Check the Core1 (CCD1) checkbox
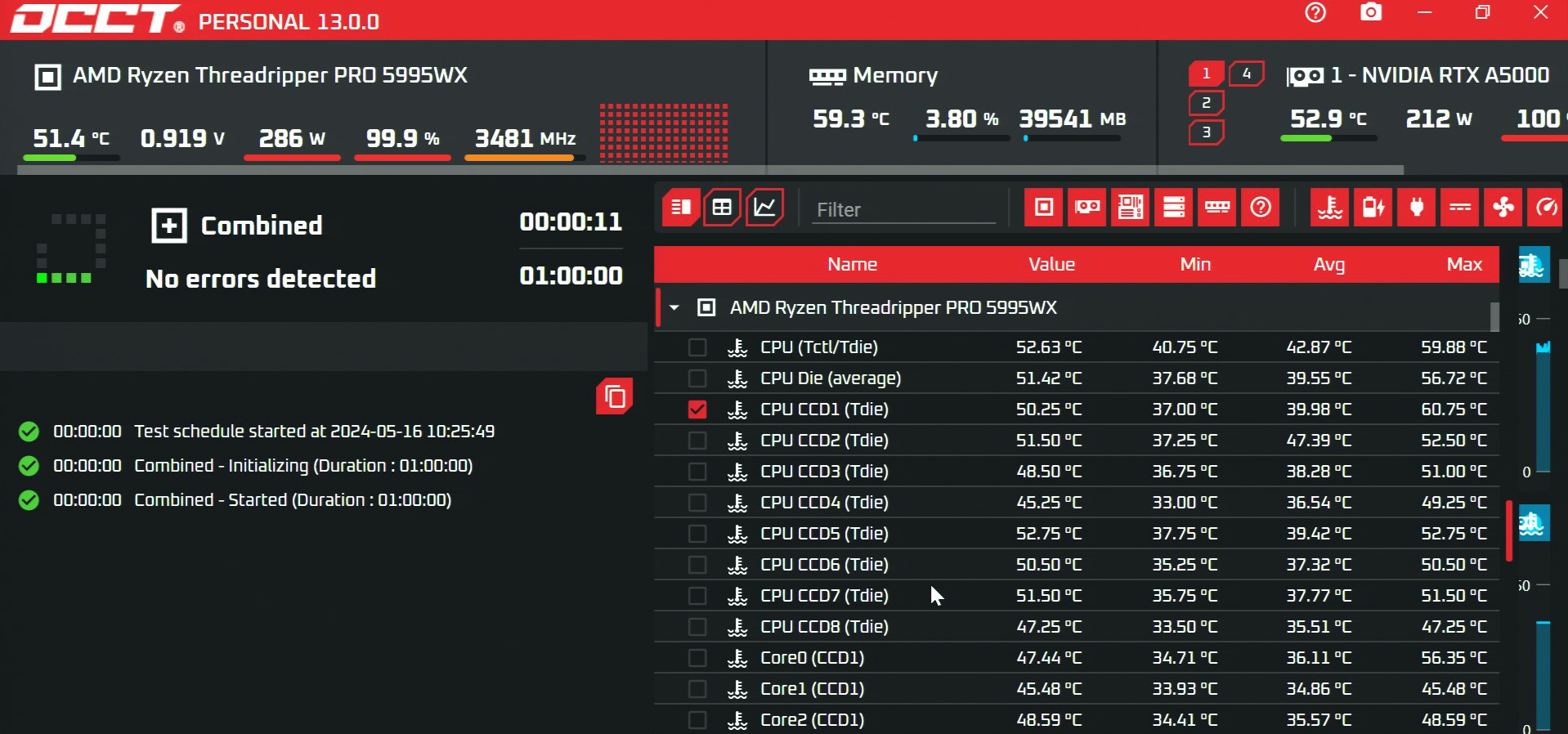The height and width of the screenshot is (734, 1568). coord(697,689)
